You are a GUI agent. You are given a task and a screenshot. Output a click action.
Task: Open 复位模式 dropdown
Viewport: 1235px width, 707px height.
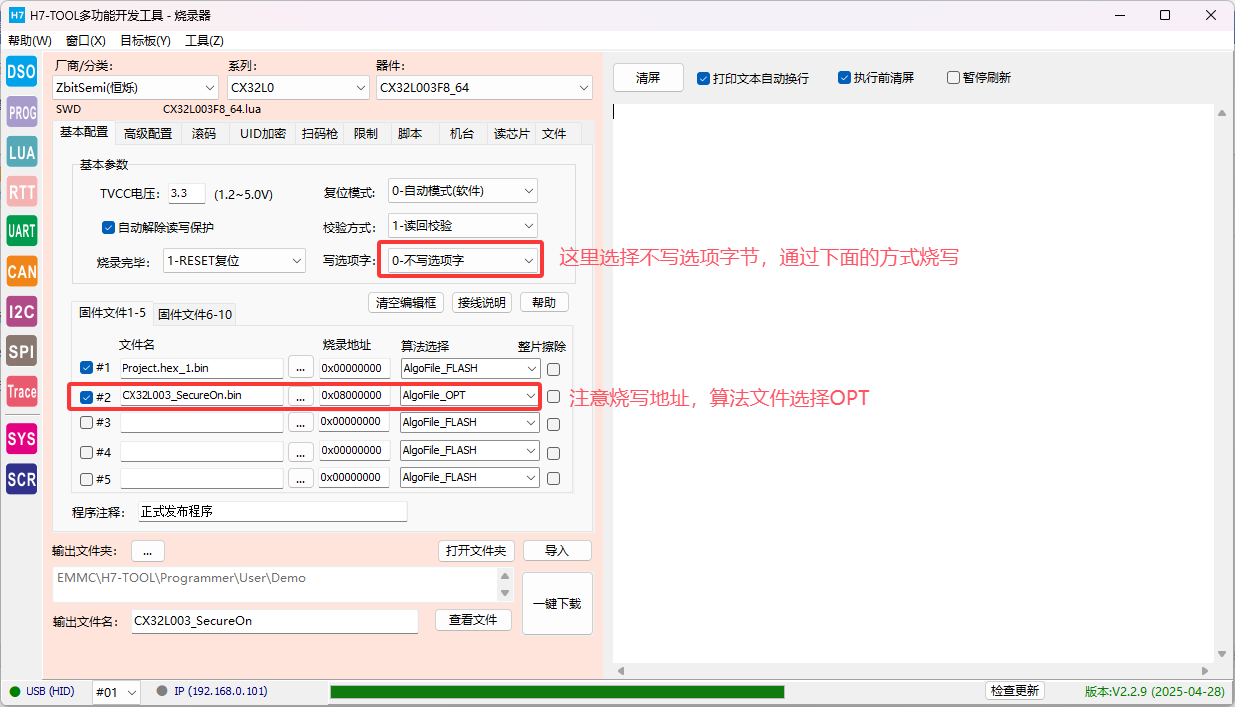click(463, 190)
